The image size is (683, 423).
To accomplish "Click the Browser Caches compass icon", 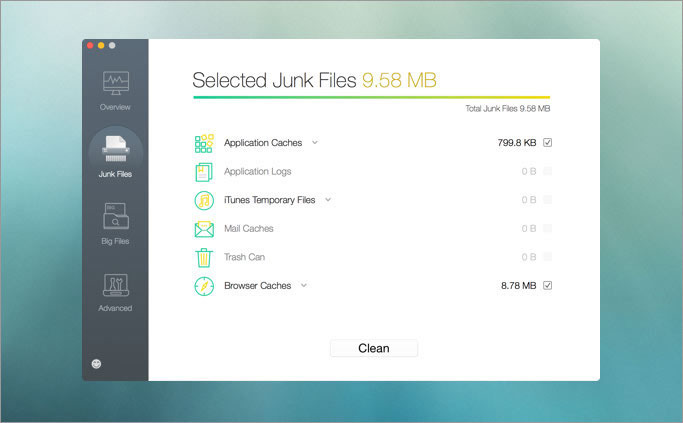I will (x=204, y=286).
